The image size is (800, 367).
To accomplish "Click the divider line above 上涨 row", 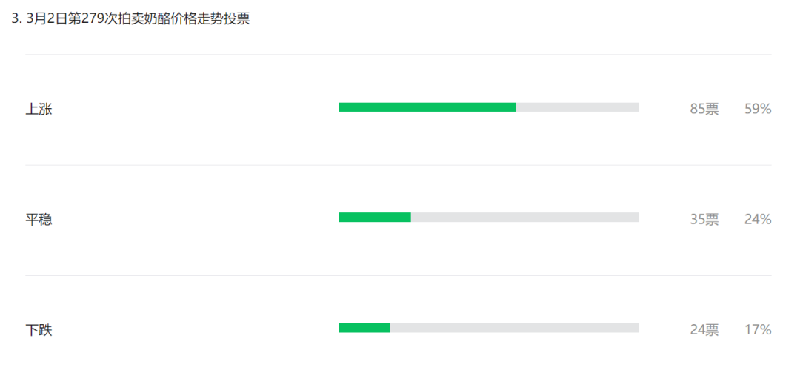I will [x=398, y=54].
